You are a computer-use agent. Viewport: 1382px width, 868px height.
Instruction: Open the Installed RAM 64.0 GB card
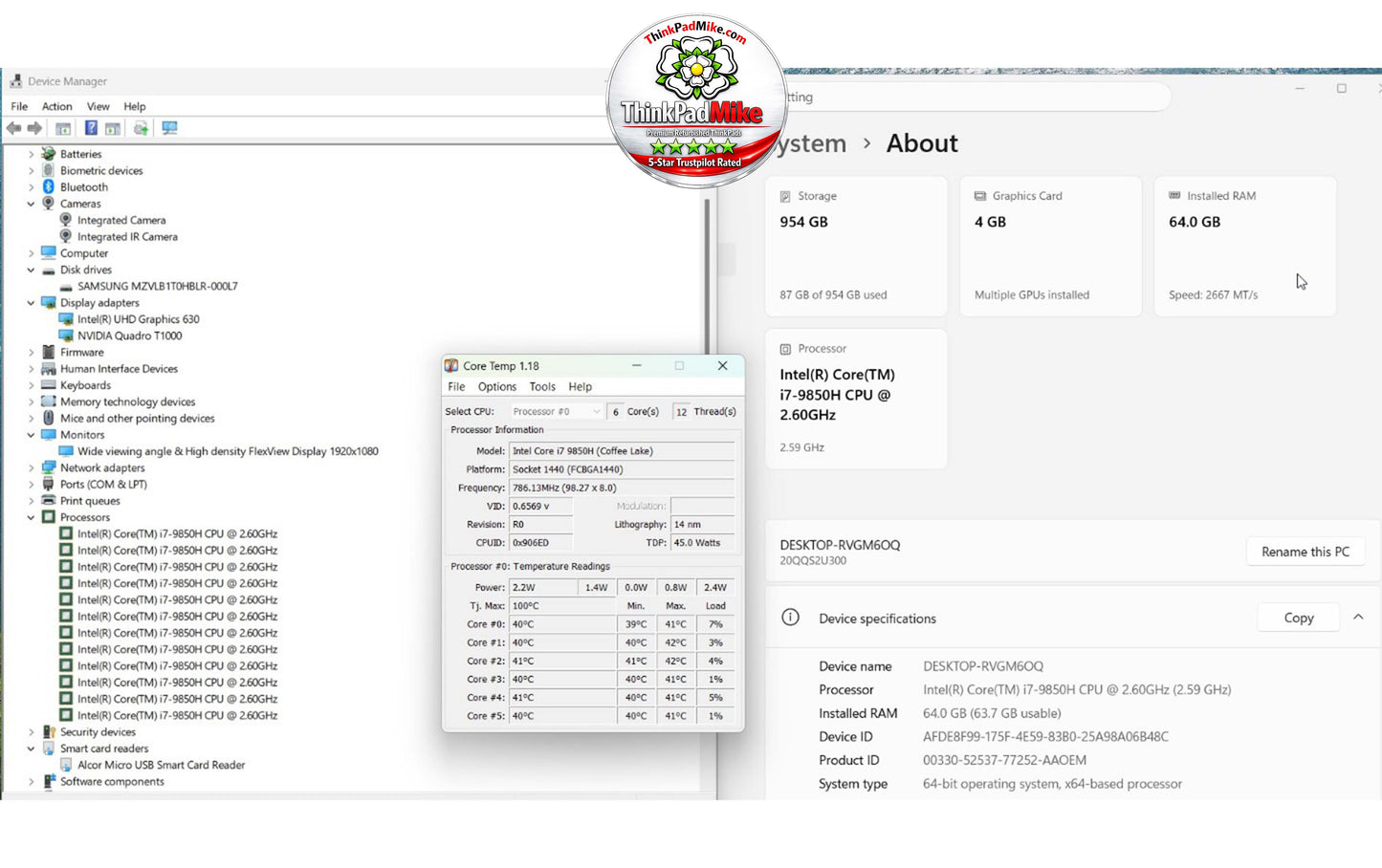click(1245, 246)
